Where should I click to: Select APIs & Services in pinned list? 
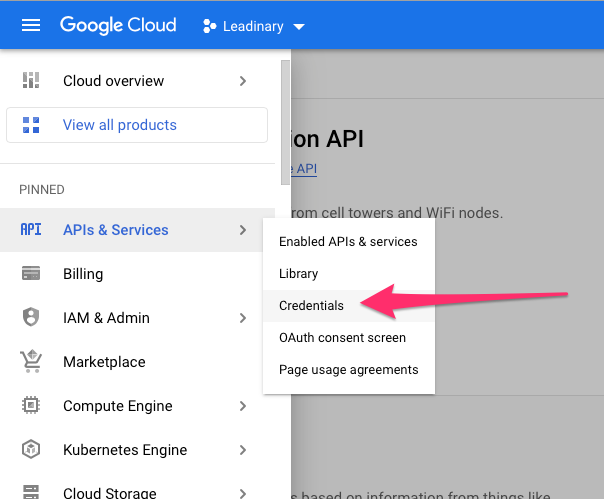138,230
